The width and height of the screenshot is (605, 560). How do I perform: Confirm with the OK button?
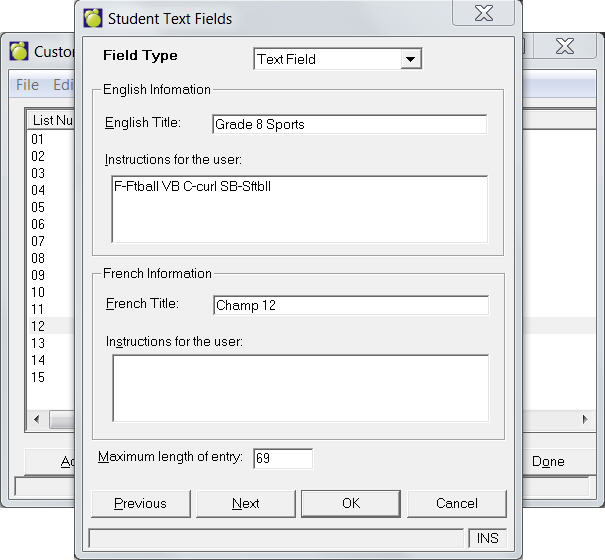click(350, 503)
